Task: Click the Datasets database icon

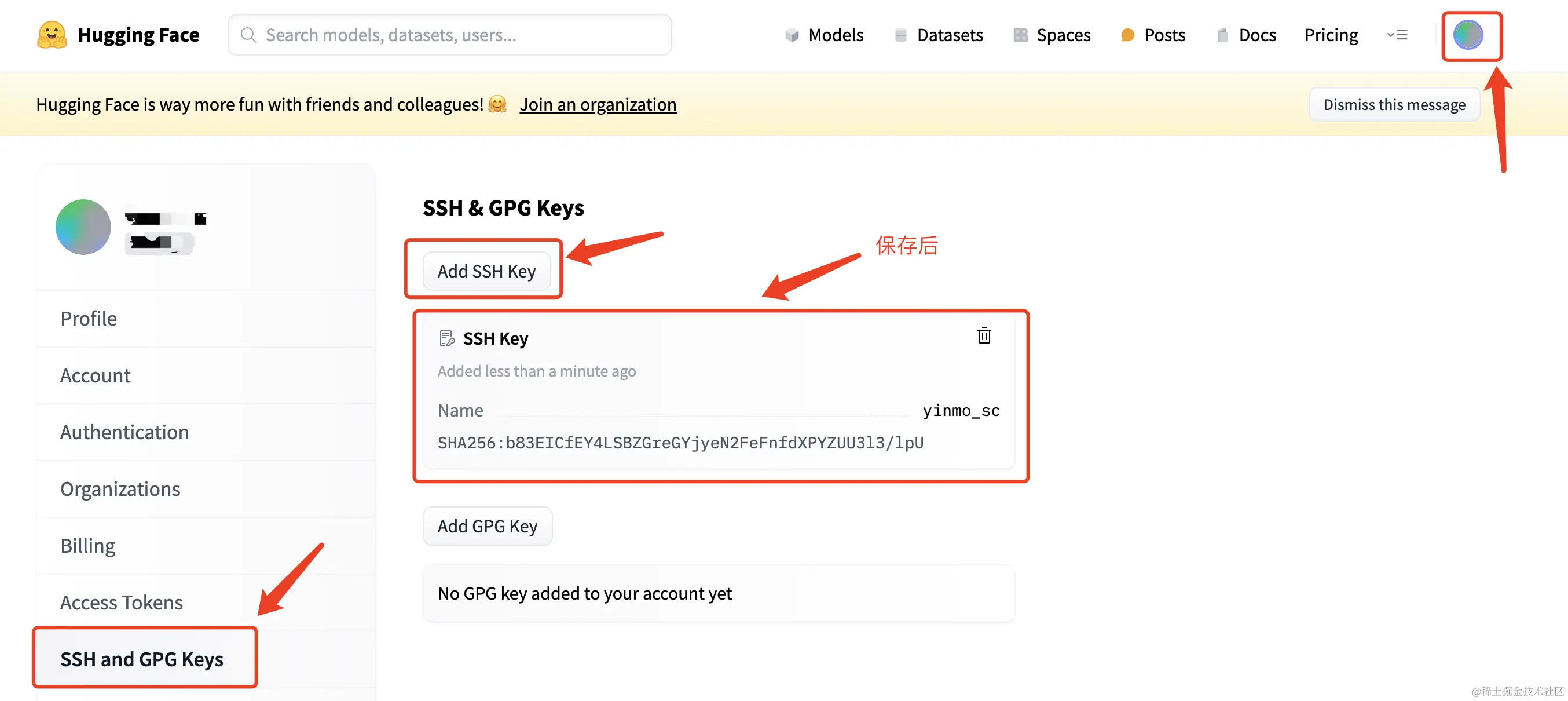Action: click(900, 35)
